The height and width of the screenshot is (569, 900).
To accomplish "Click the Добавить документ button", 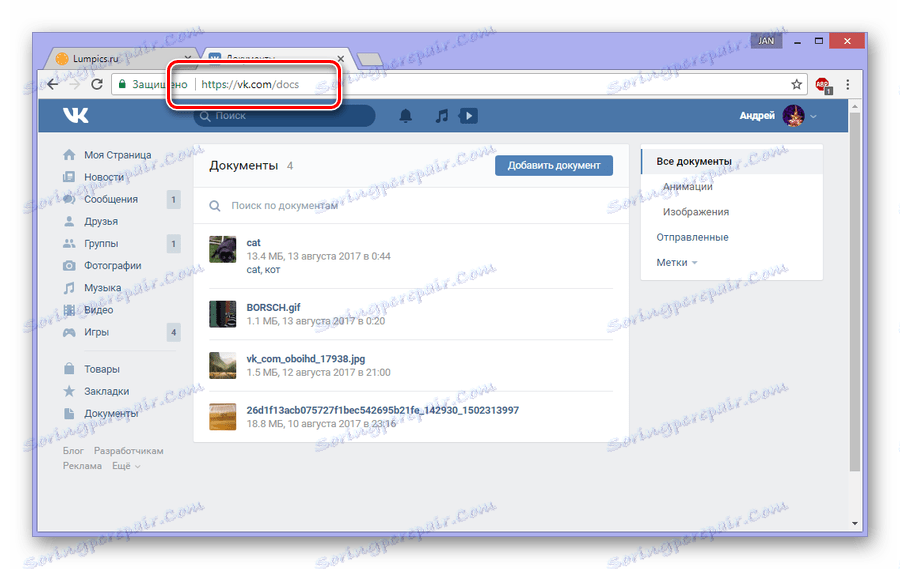I will [x=554, y=165].
